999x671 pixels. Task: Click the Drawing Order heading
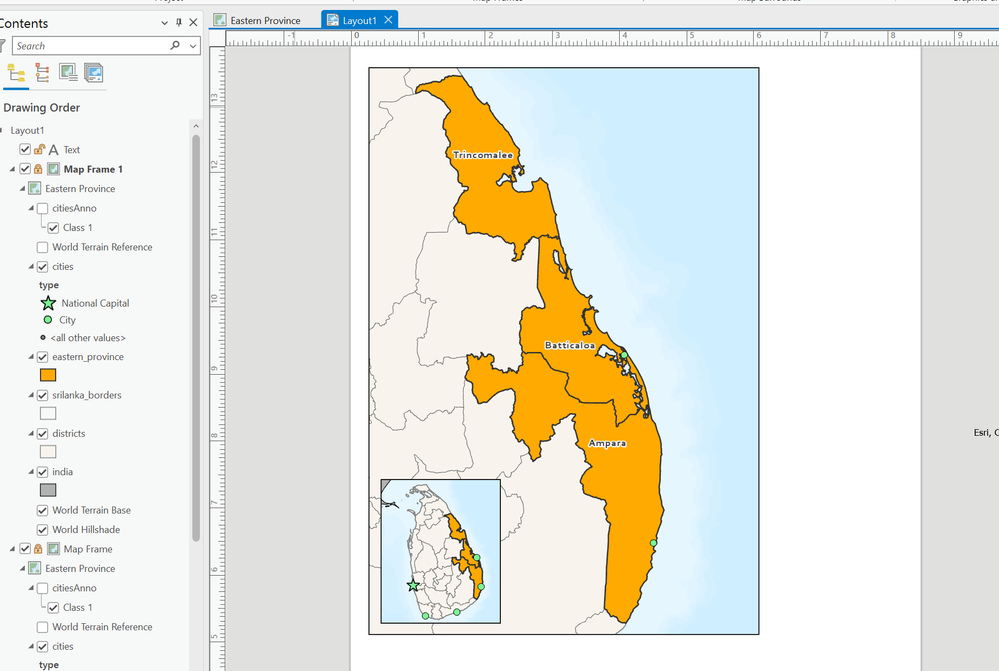41,108
